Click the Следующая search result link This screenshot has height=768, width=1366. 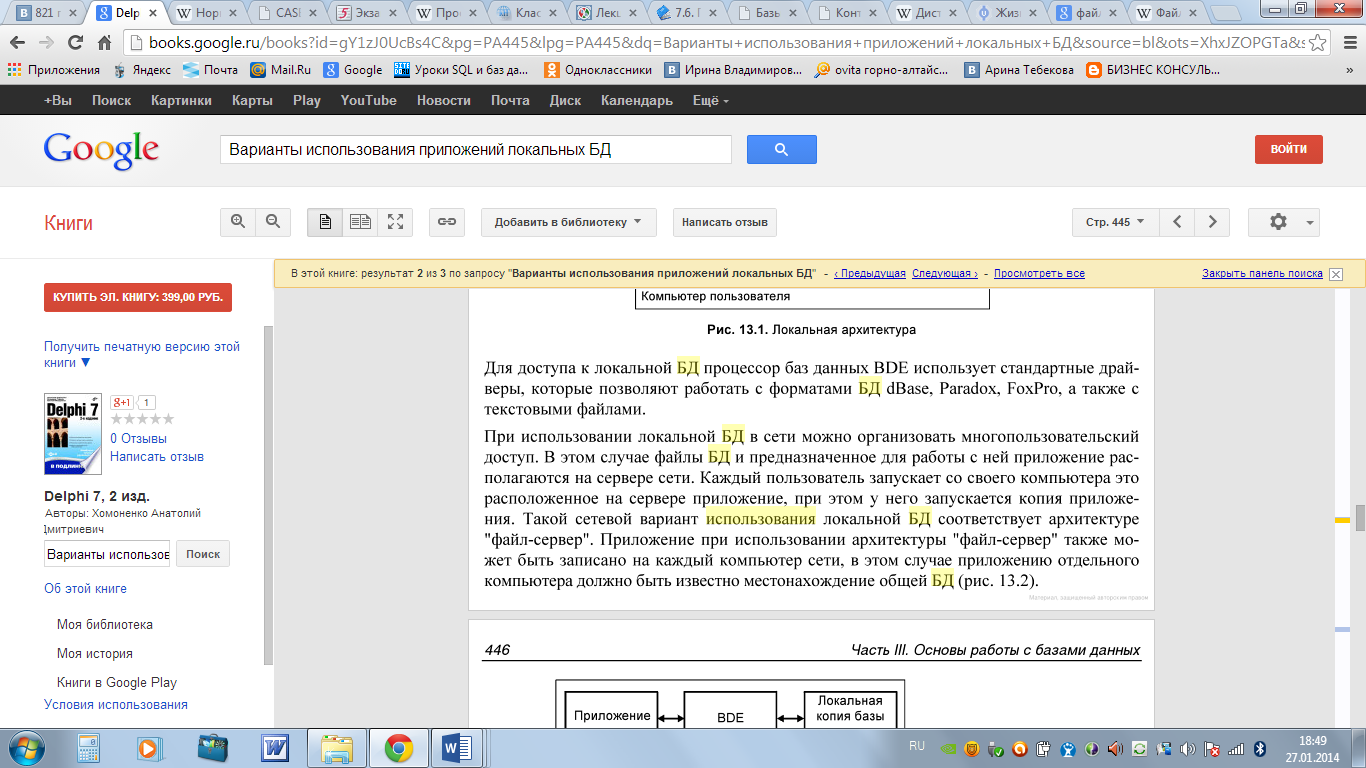coord(945,273)
